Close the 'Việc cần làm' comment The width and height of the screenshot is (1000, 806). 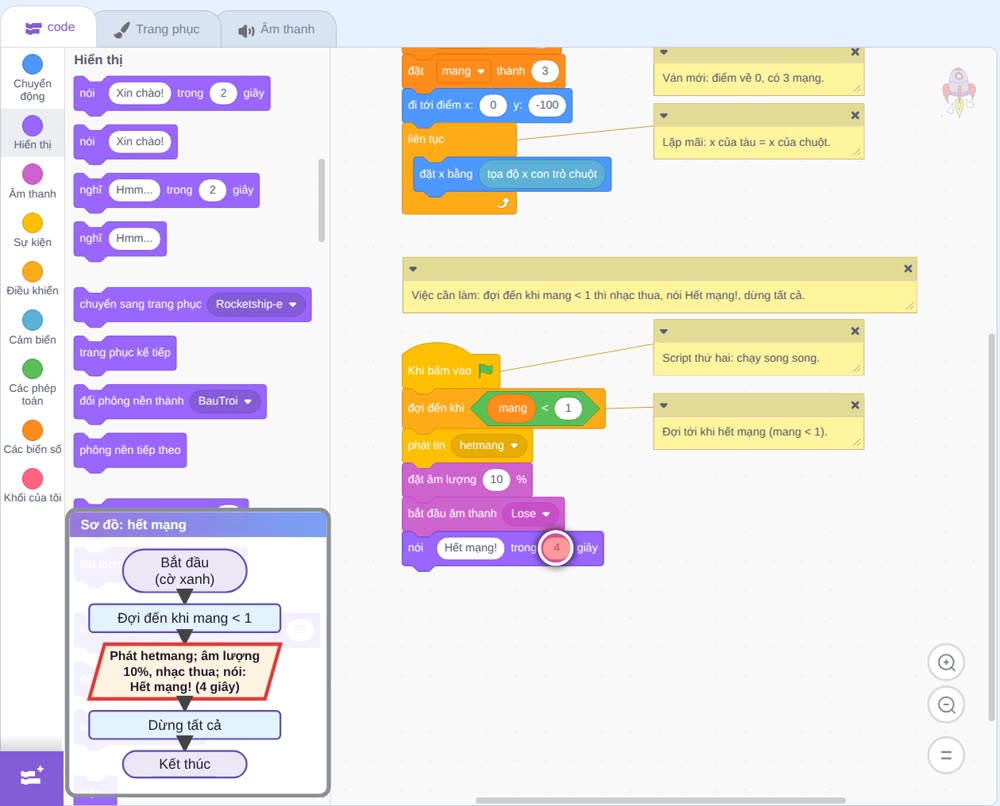click(908, 268)
